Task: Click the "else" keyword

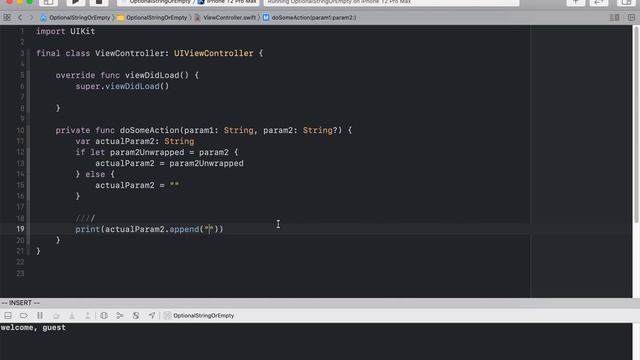Action: tap(95, 174)
